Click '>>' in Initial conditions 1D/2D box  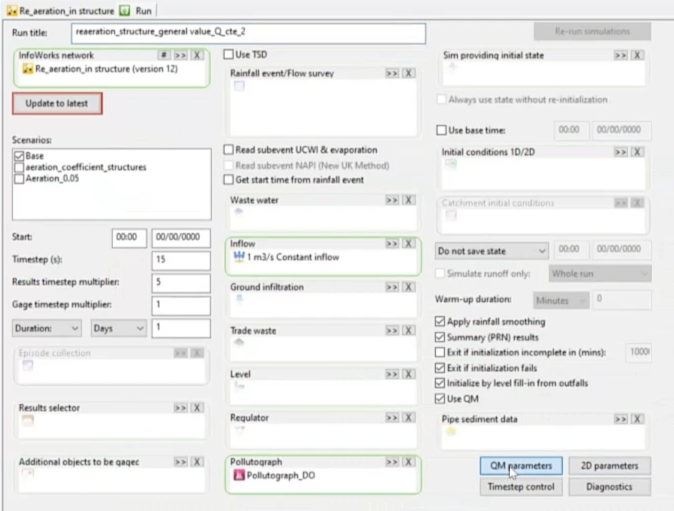pyautogui.click(x=620, y=152)
